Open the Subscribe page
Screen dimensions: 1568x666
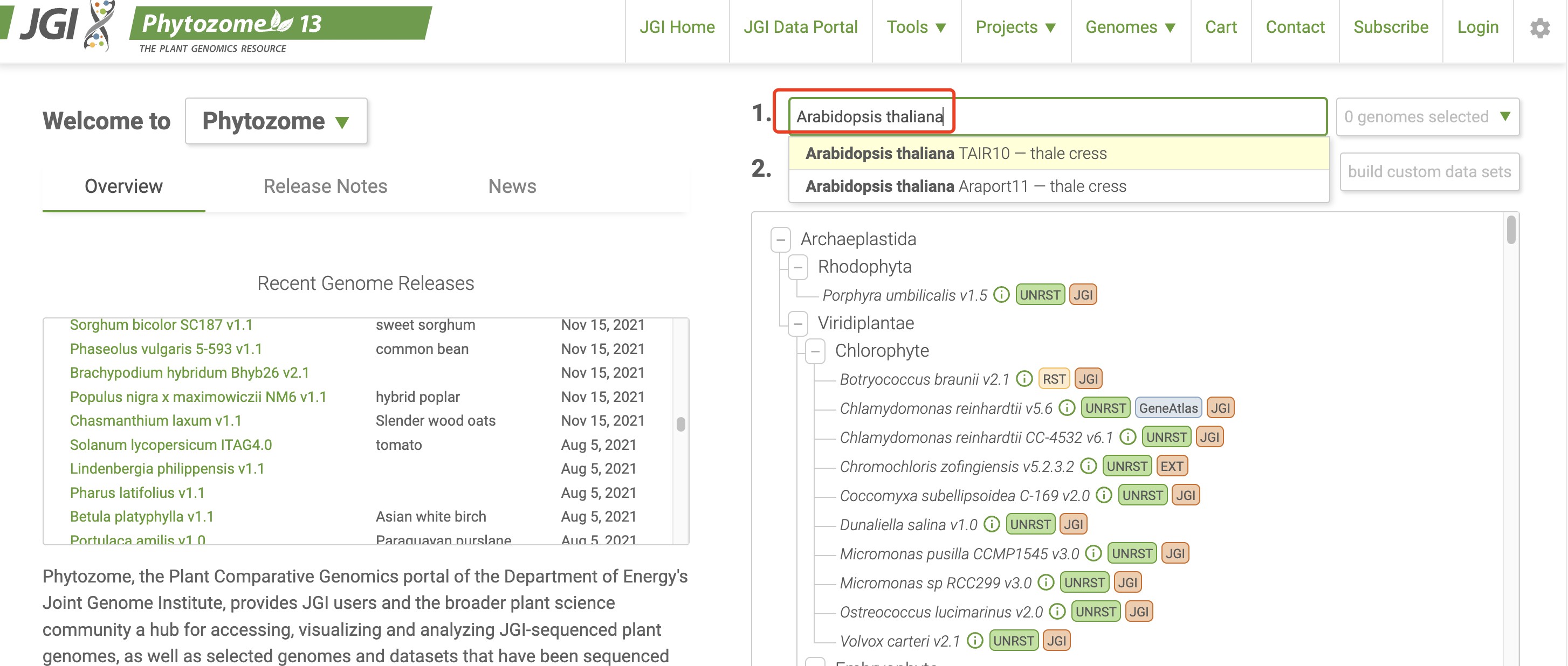(x=1390, y=27)
